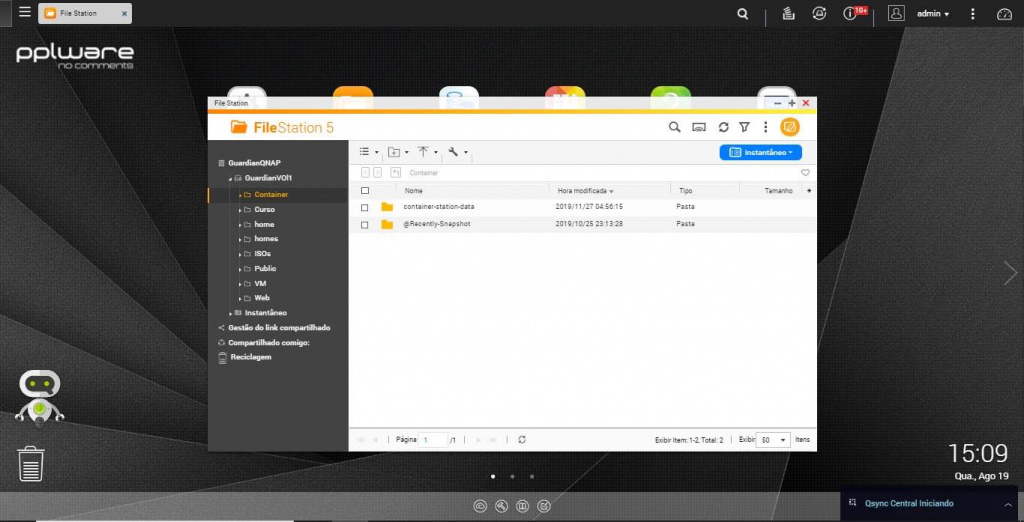Open the smart filter funnel icon

coord(744,127)
